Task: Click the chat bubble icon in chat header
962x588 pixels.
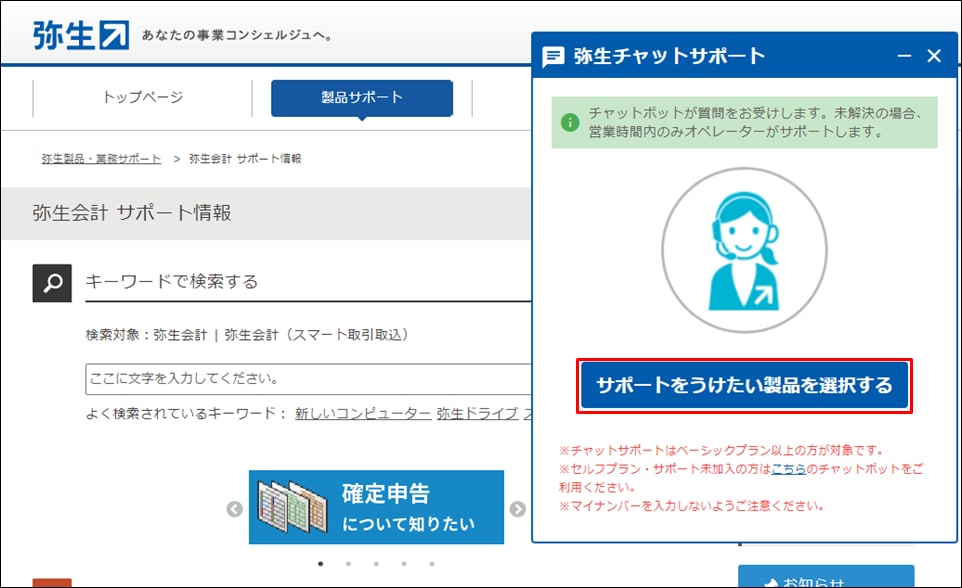Action: 553,56
